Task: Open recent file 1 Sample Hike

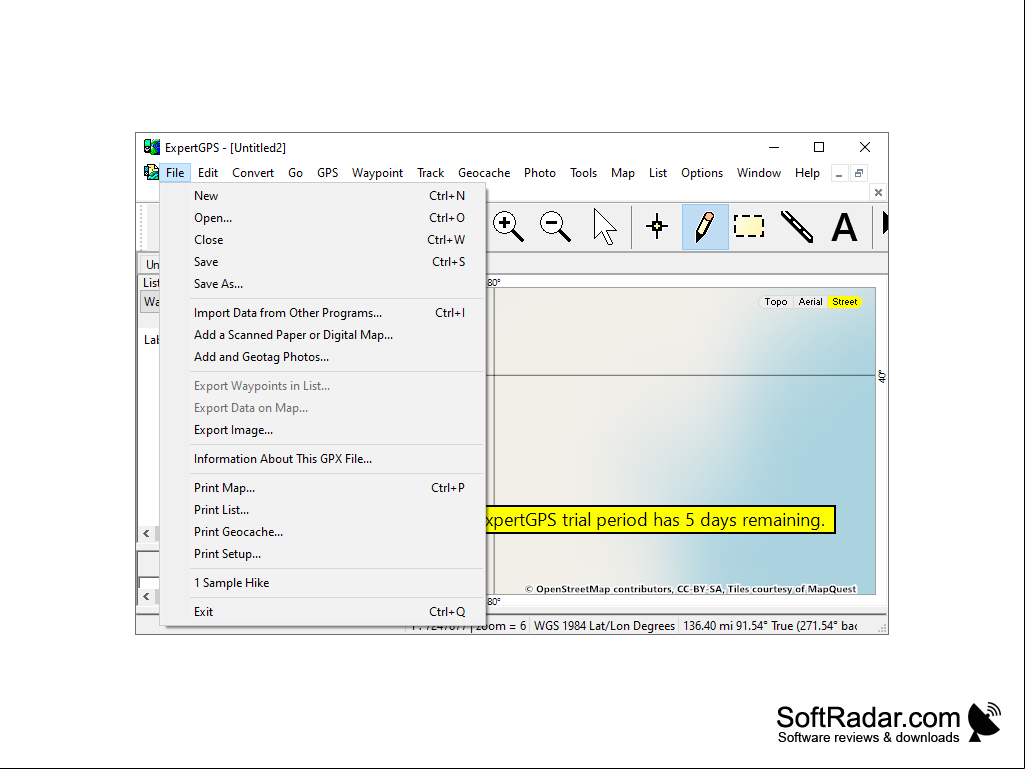Action: 323,583
